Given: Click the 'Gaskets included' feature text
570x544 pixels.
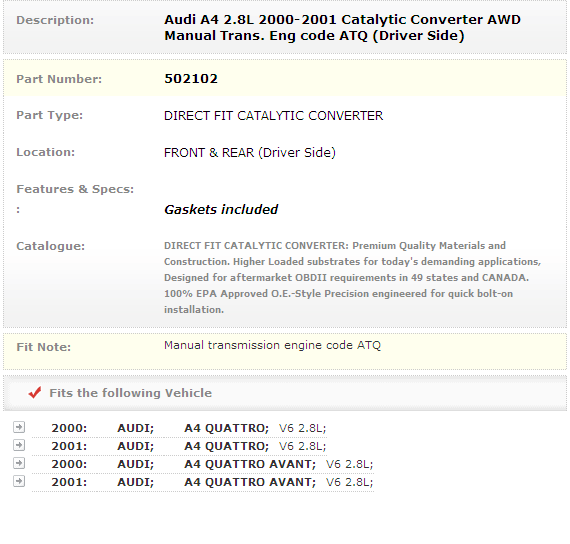Looking at the screenshot, I should click(x=221, y=209).
